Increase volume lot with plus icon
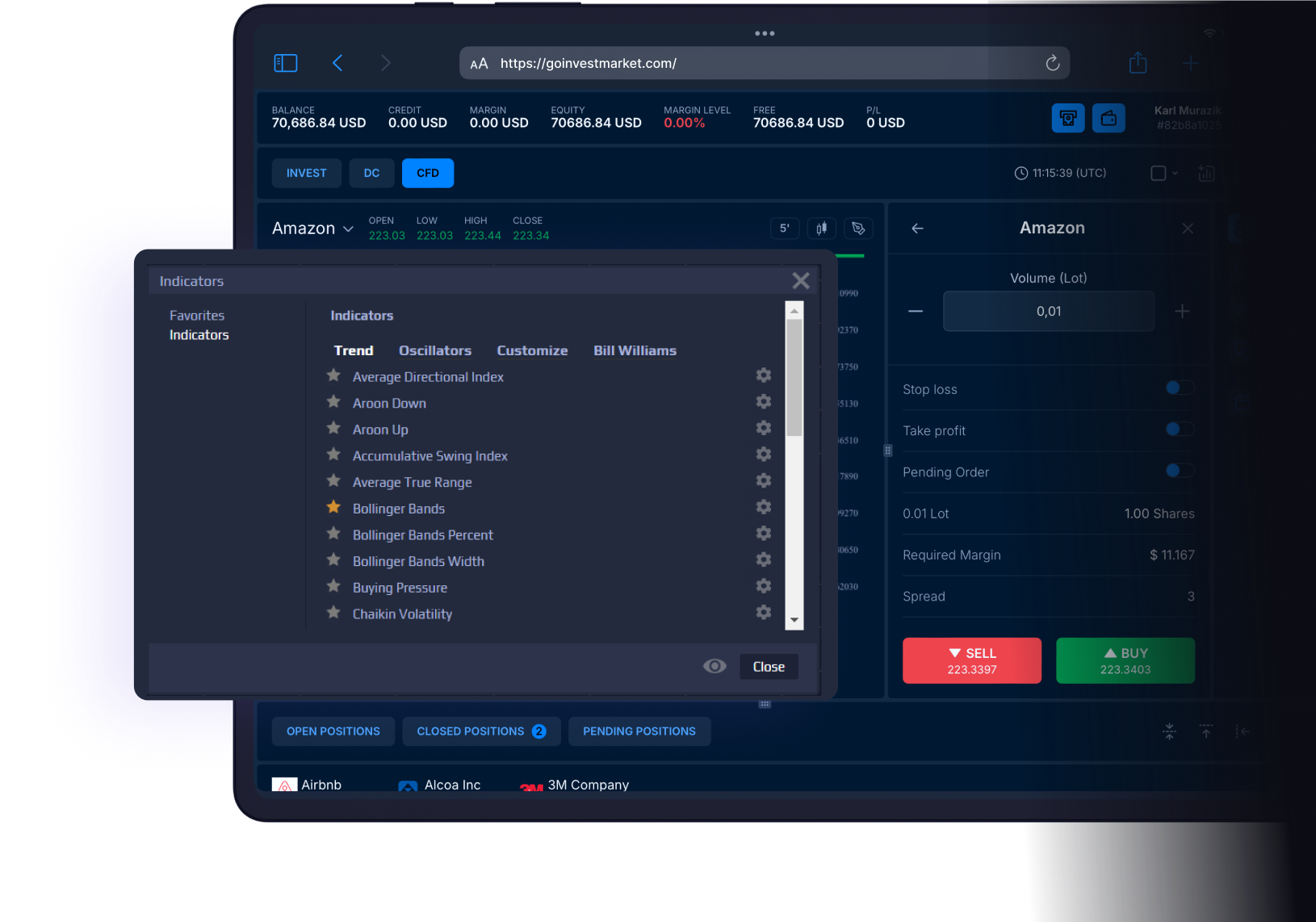Viewport: 1316px width, 922px height. [1182, 312]
